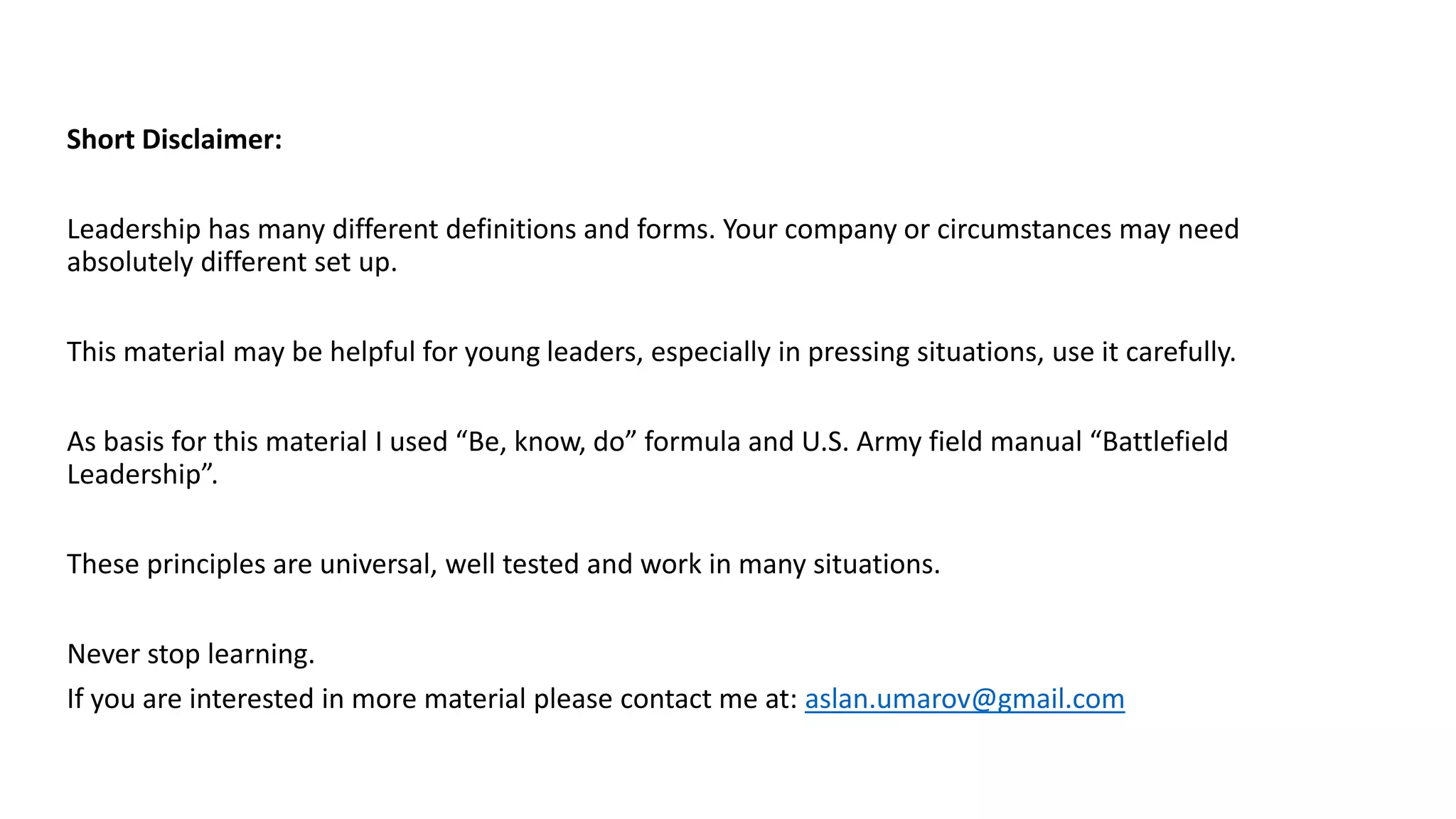Click the "Never stop learning." line
The image size is (1456, 819).
pyautogui.click(x=191, y=654)
